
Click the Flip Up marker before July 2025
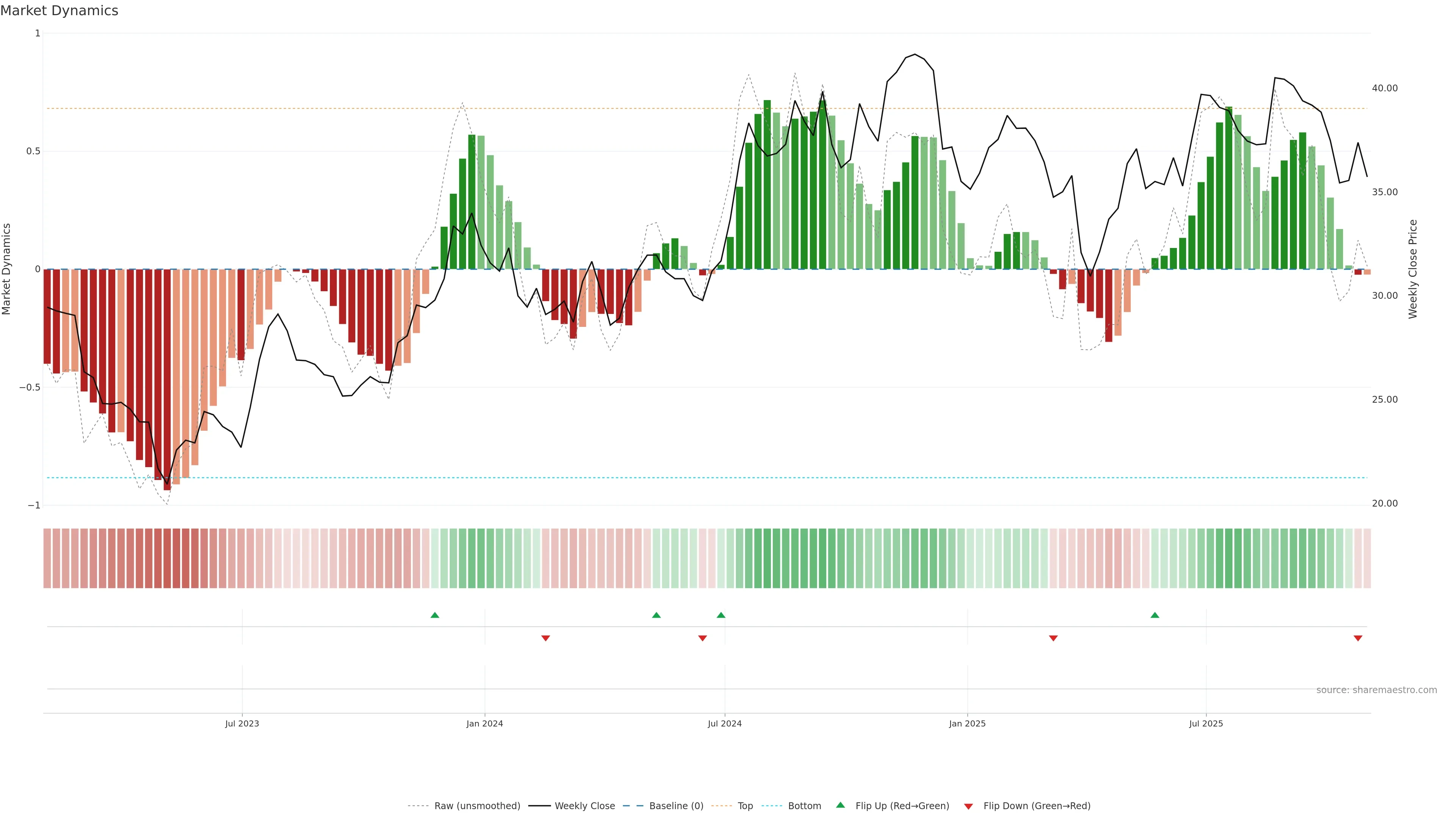[1155, 615]
